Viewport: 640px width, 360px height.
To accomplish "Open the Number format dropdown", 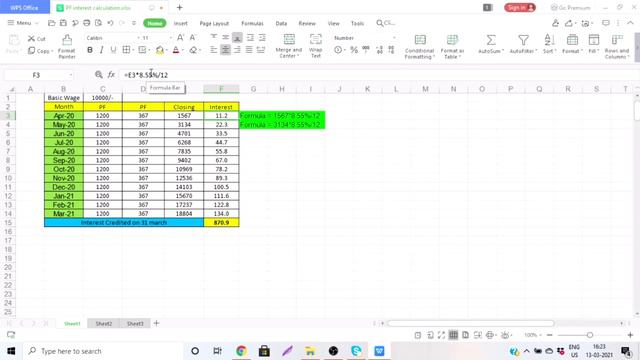I will [394, 38].
